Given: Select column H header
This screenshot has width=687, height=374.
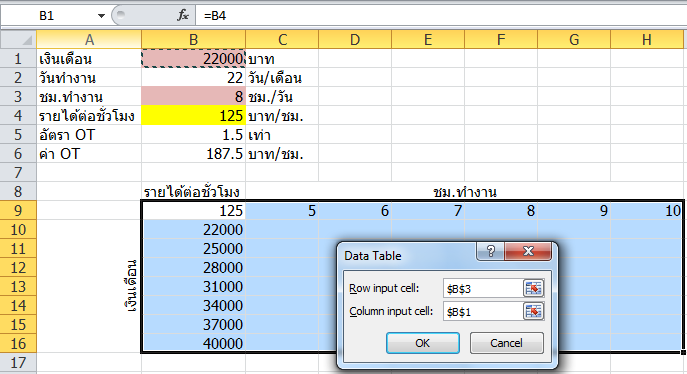Looking at the screenshot, I should click(647, 40).
